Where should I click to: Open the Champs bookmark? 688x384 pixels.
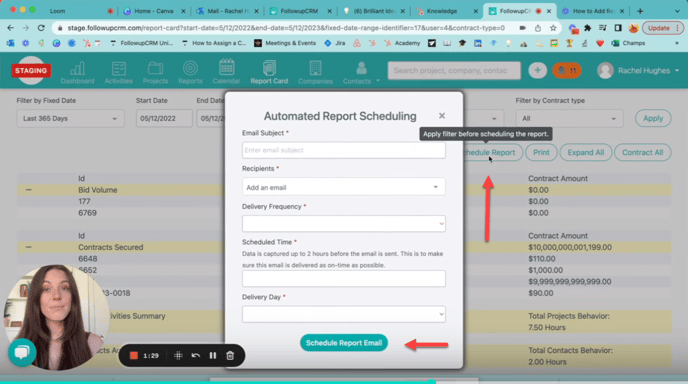click(x=629, y=43)
